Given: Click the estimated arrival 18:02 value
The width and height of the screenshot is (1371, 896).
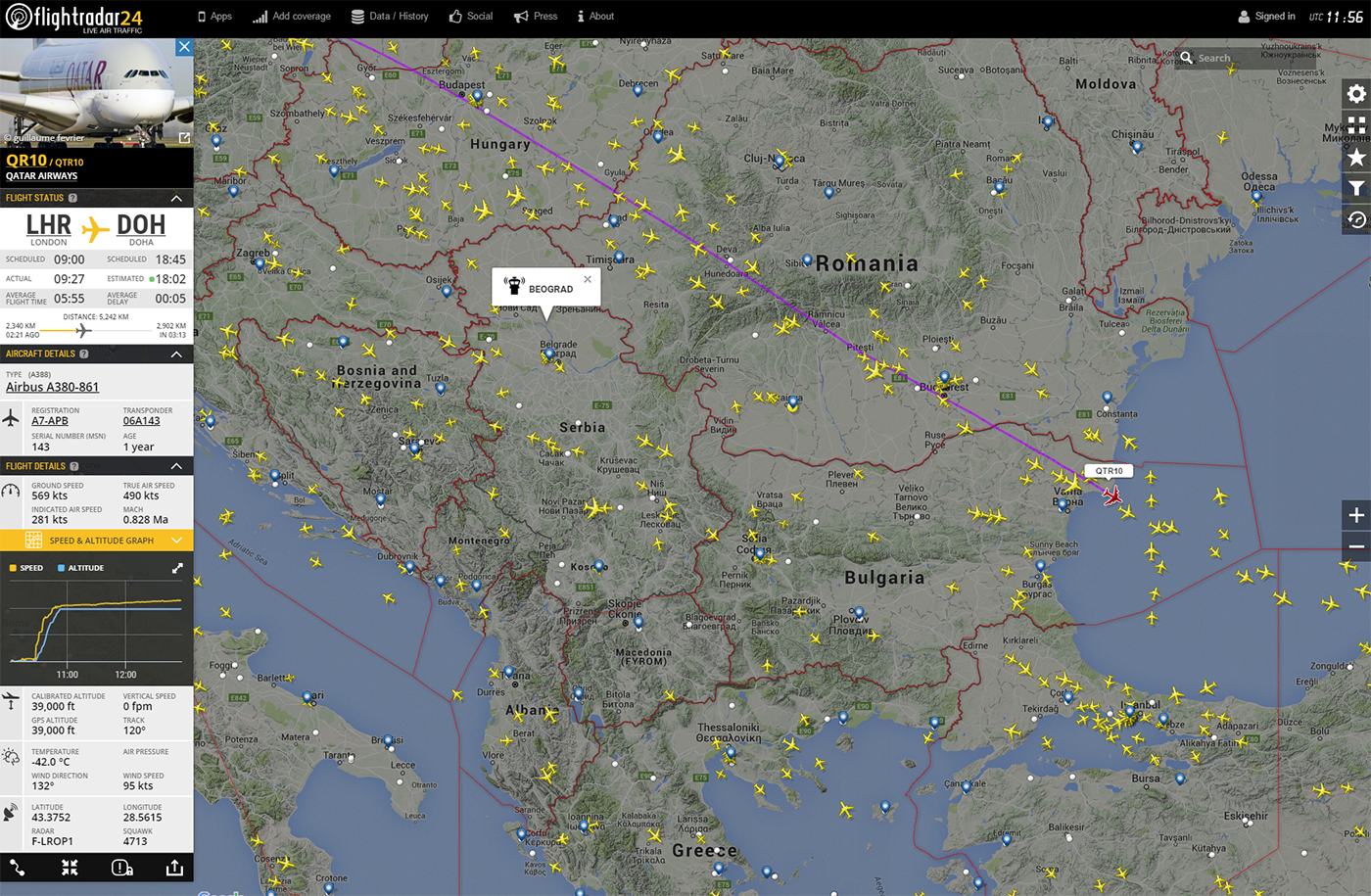Looking at the screenshot, I should click(170, 279).
